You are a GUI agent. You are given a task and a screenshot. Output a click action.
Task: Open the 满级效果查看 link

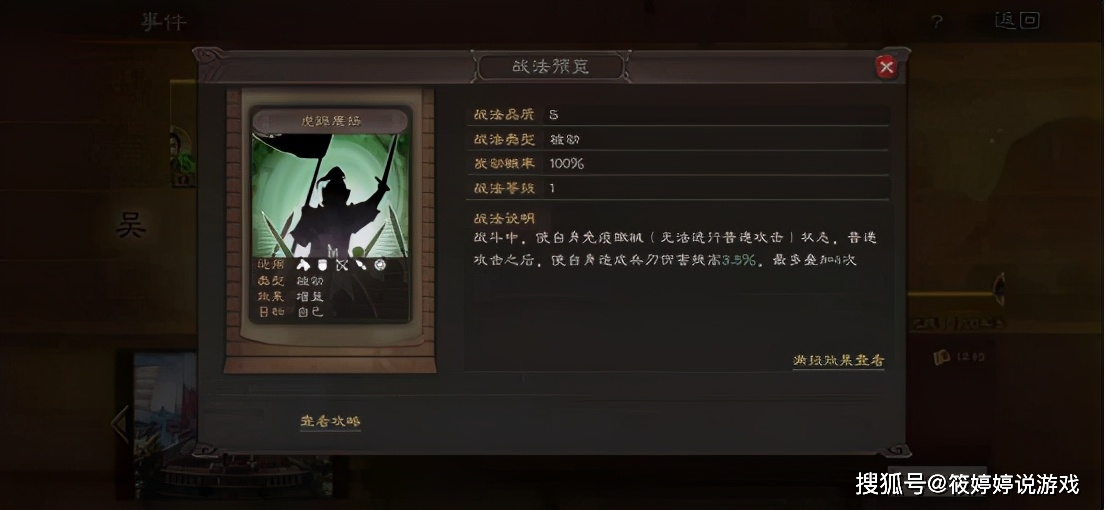[x=839, y=360]
